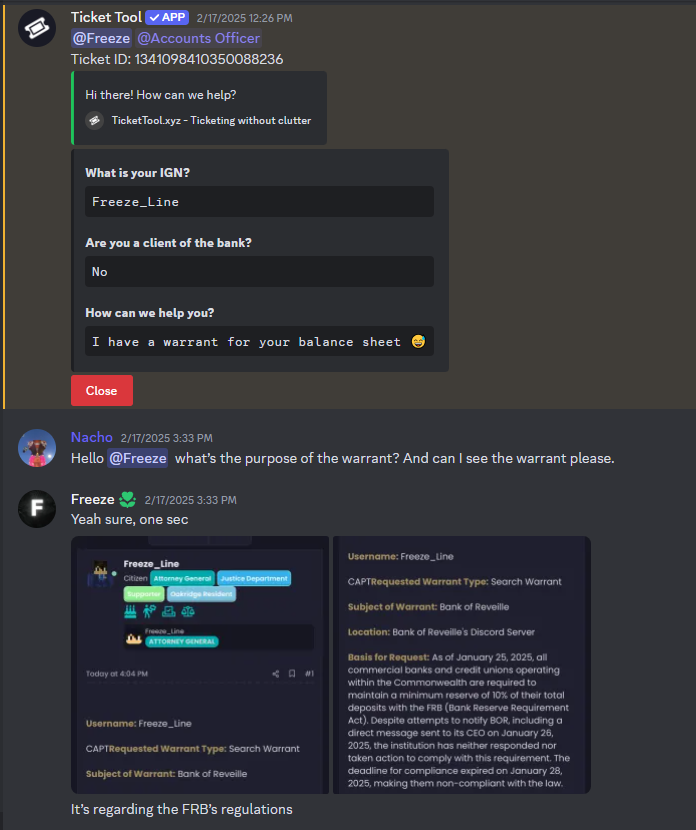The image size is (696, 830).
Task: Click the Freeze_Line IGN answer field
Action: tap(259, 202)
